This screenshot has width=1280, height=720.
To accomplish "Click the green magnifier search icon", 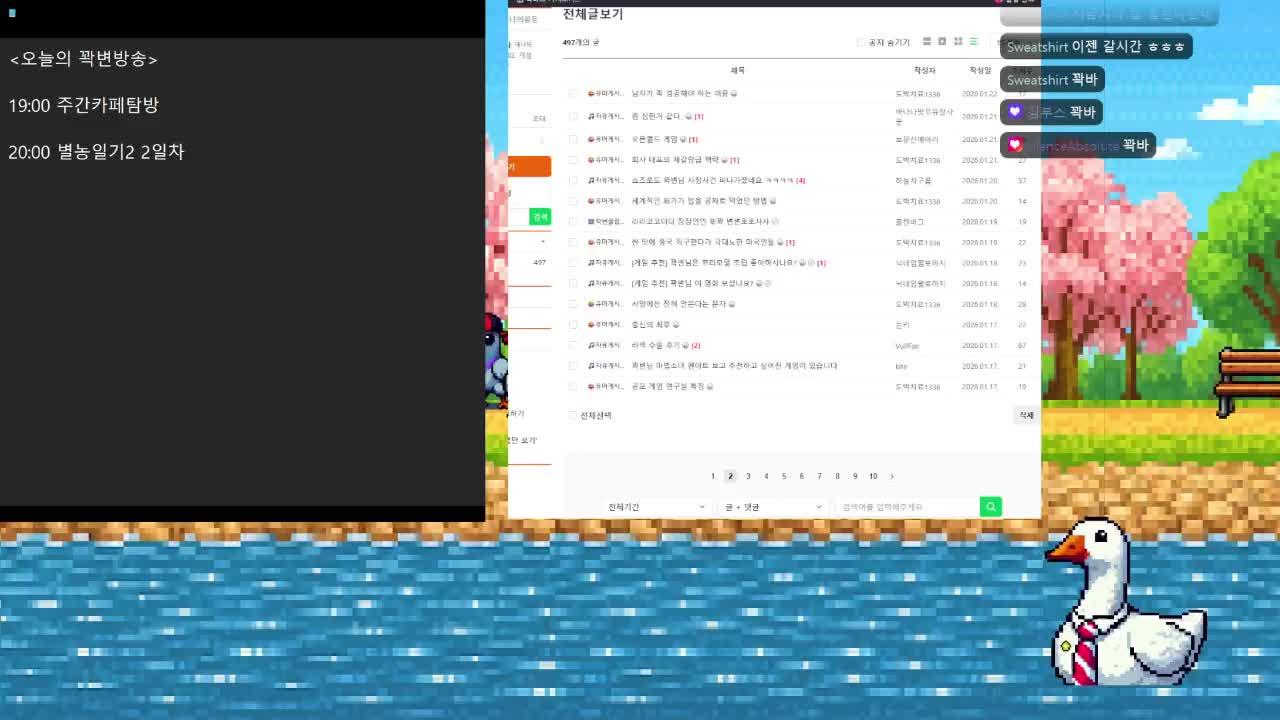I will point(990,507).
